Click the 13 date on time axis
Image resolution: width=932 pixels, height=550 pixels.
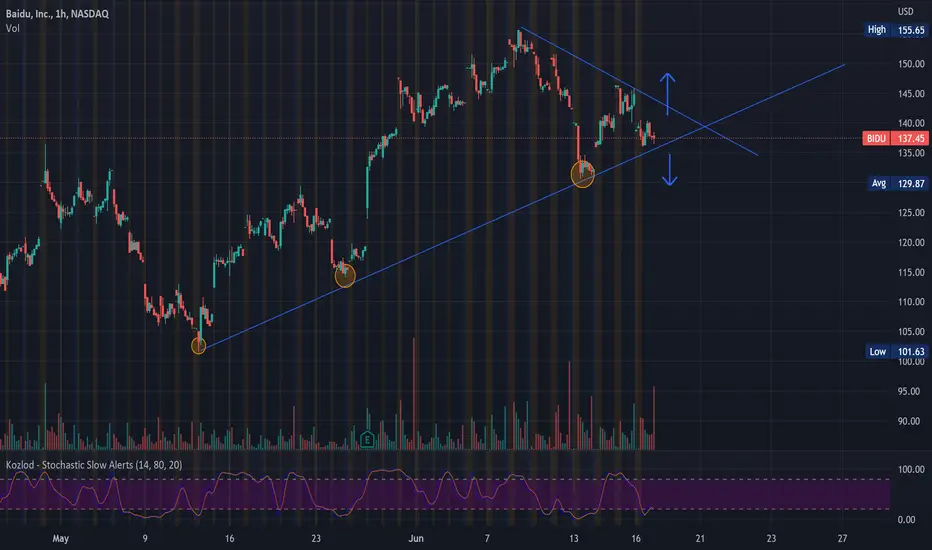pyautogui.click(x=574, y=539)
